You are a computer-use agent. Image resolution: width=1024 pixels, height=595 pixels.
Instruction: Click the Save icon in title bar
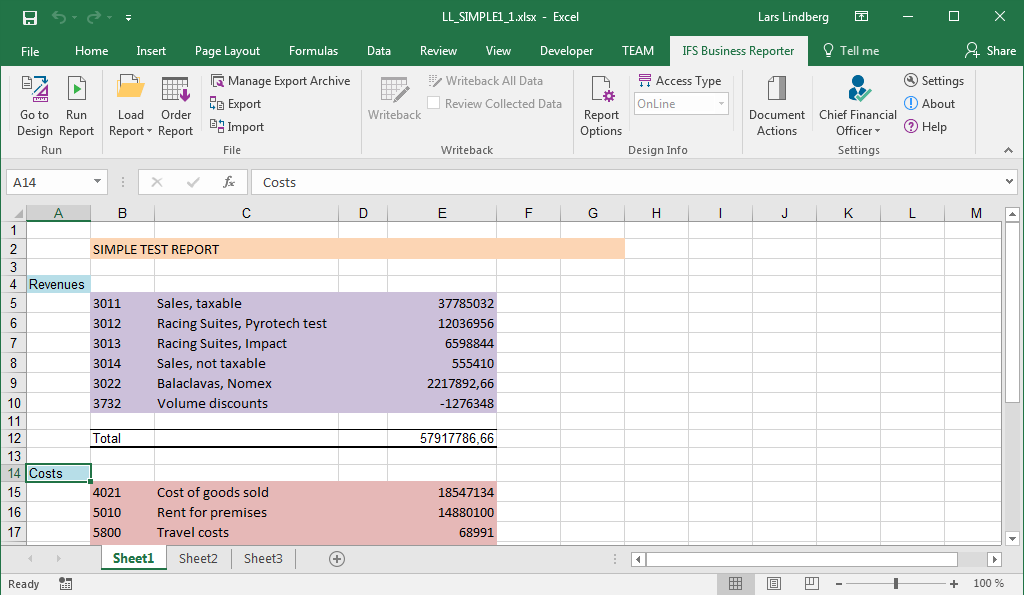(x=29, y=17)
